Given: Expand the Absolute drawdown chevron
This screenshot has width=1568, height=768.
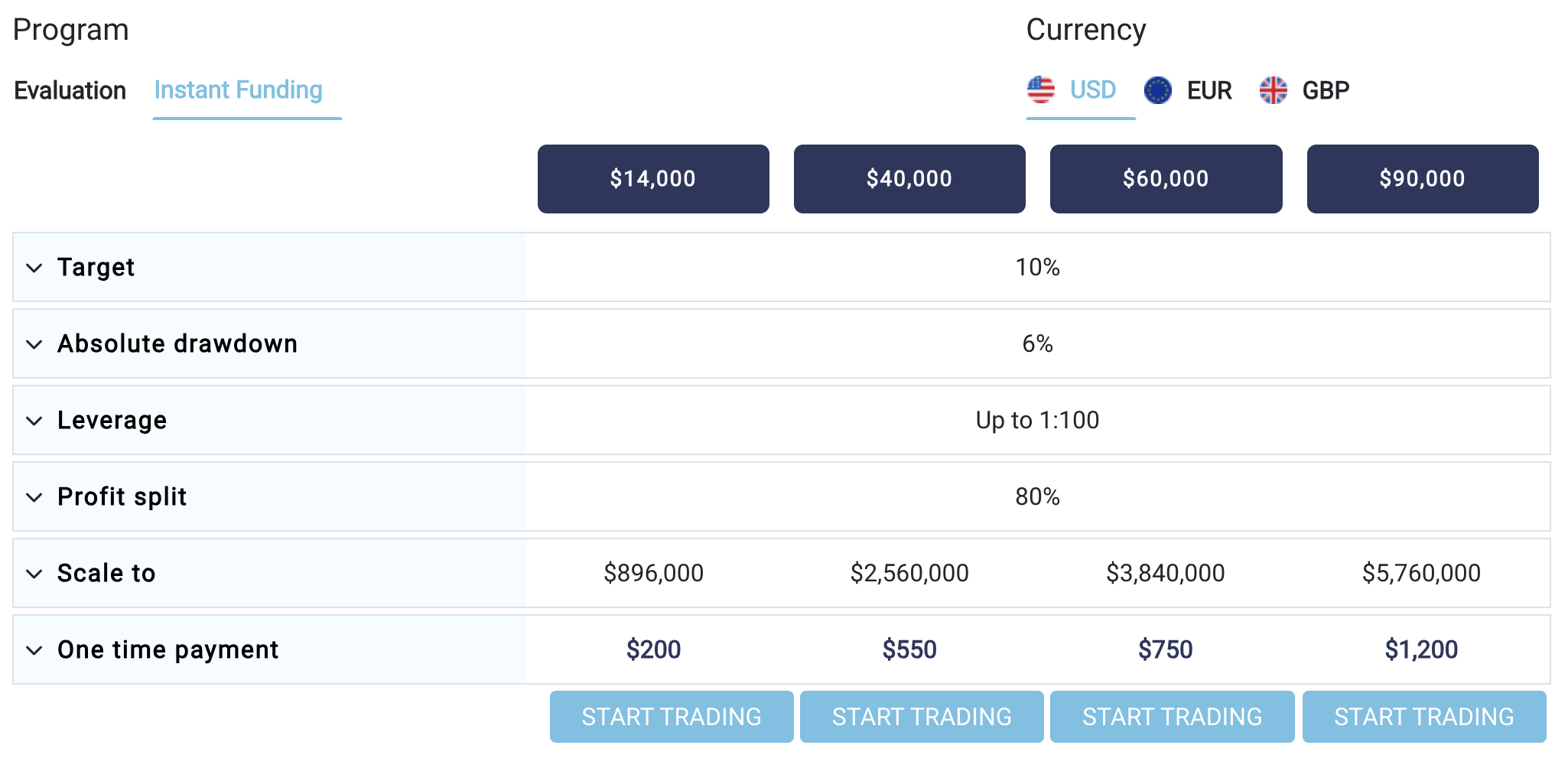Looking at the screenshot, I should 34,344.
